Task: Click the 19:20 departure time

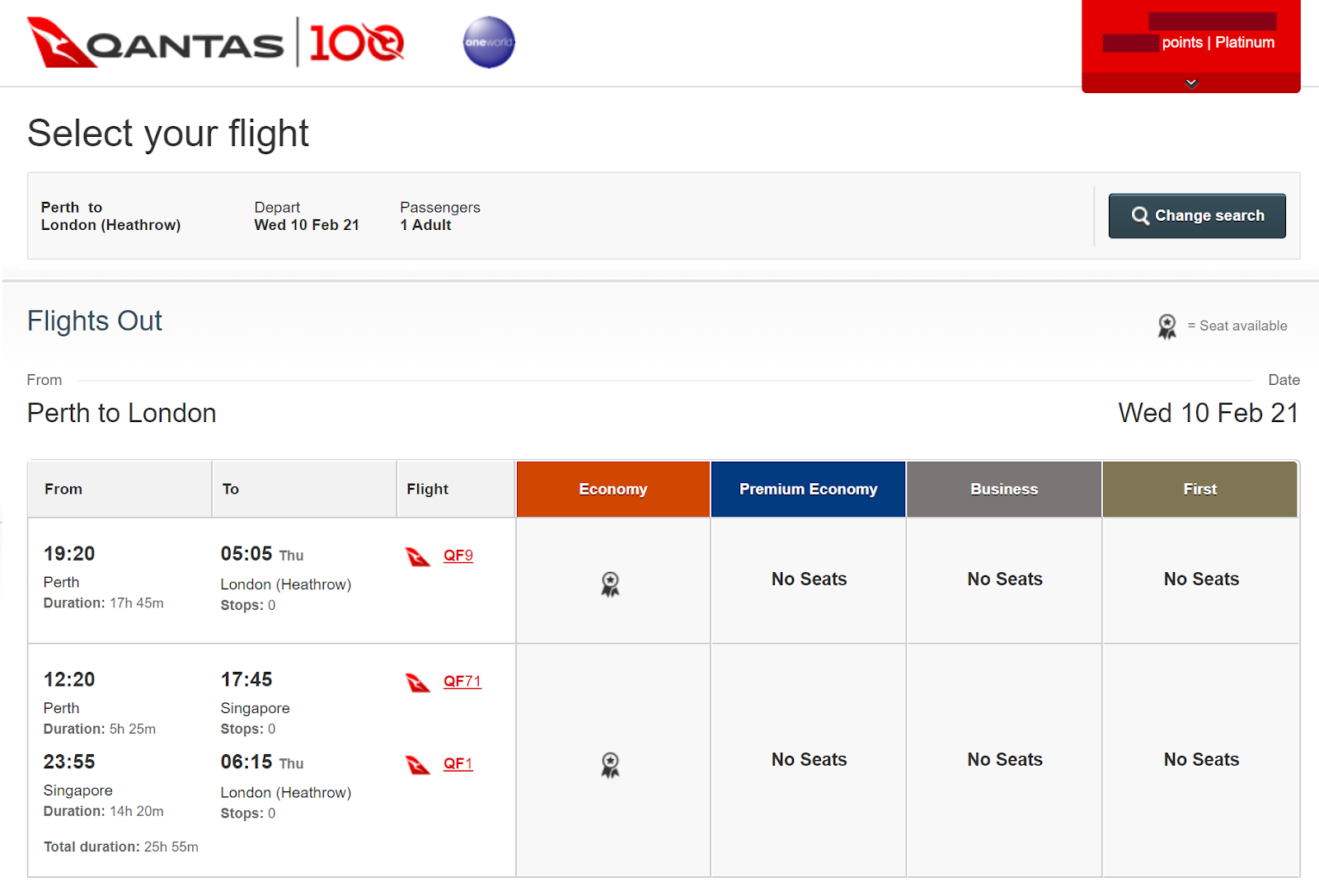Action: [x=69, y=554]
